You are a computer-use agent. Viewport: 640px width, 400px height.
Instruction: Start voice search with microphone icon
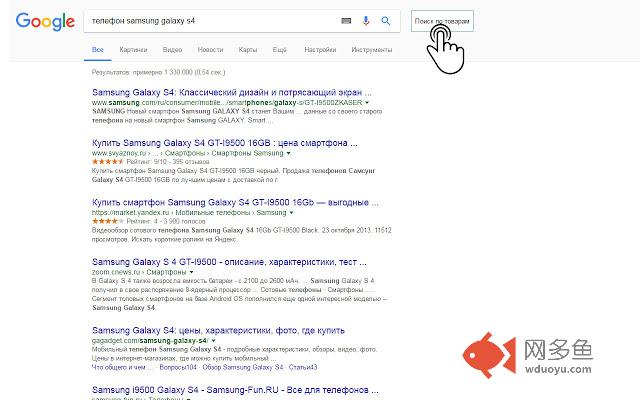point(366,21)
